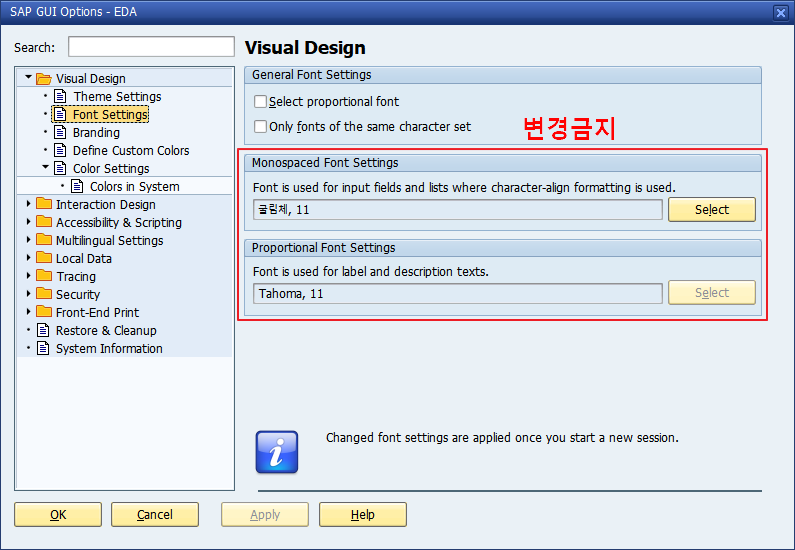Click Select button for proportional font
This screenshot has width=795, height=550.
point(712,292)
